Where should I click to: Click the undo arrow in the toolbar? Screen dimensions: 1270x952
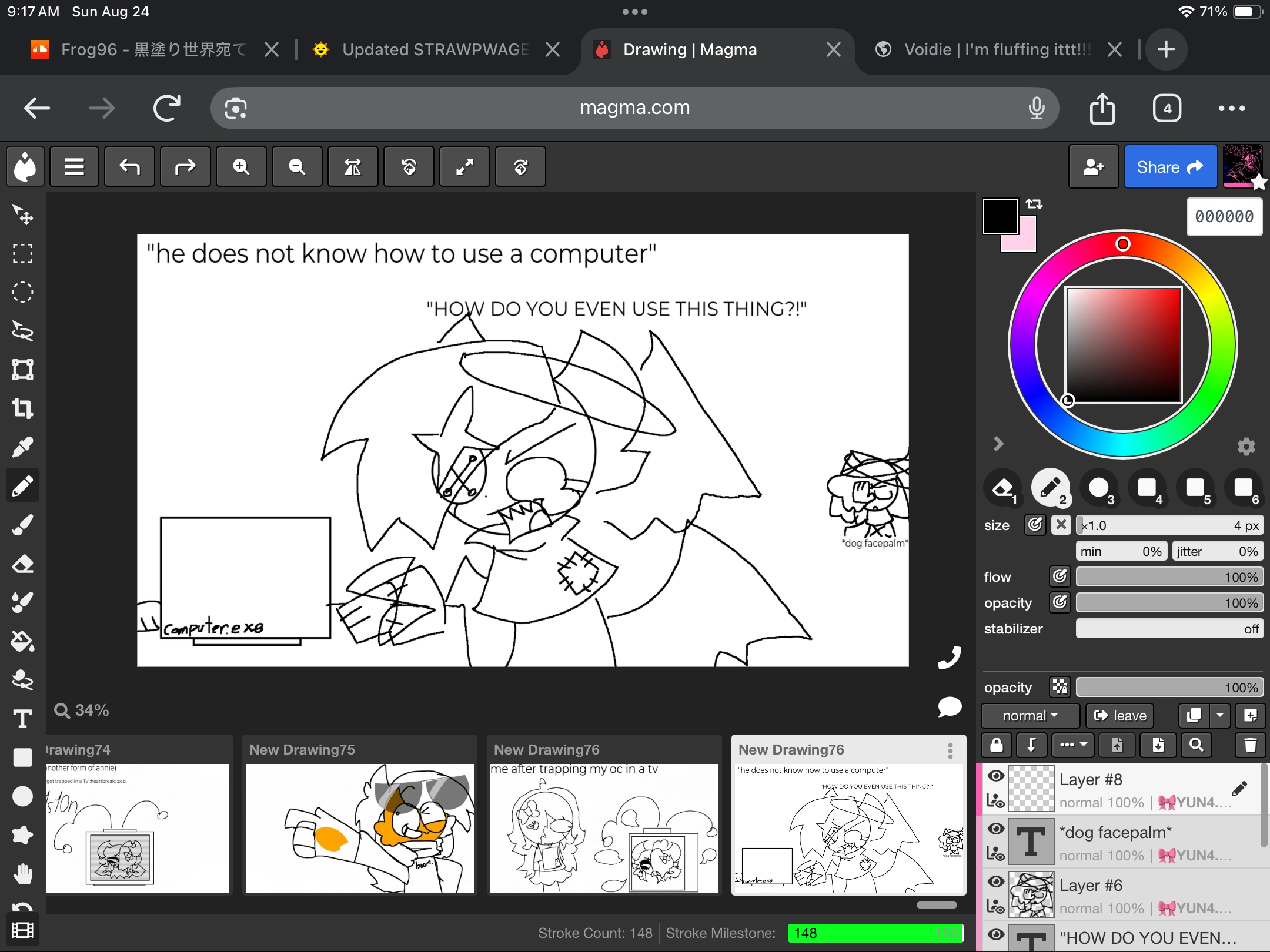coord(129,167)
